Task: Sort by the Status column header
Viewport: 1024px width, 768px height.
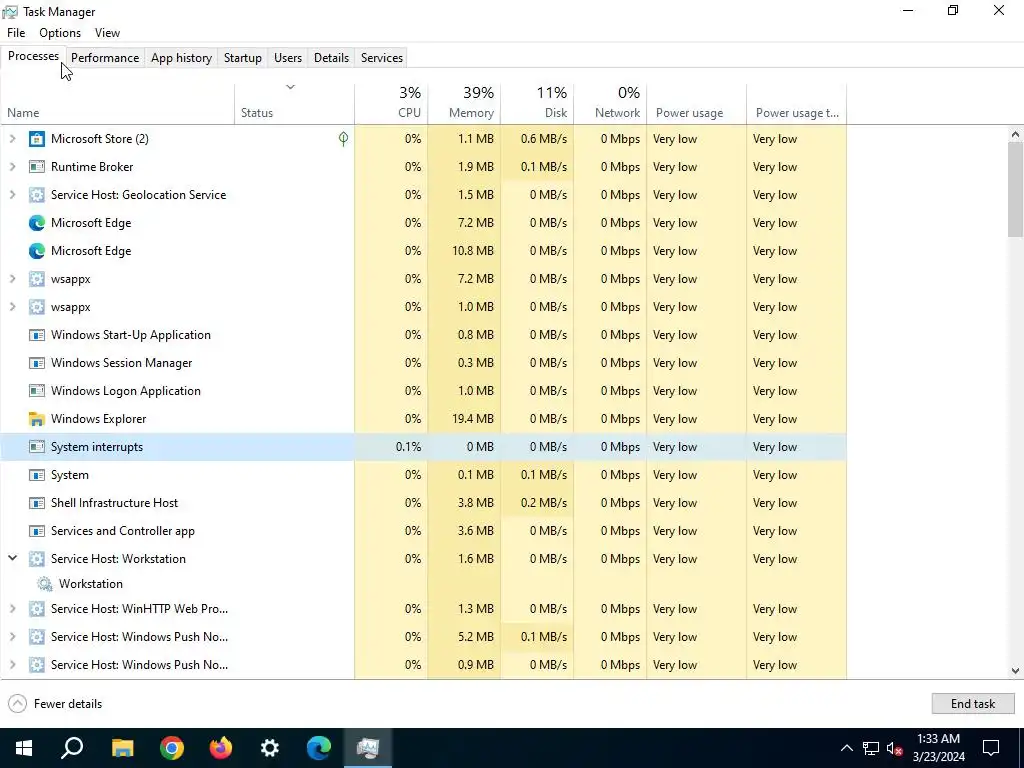Action: 295,104
